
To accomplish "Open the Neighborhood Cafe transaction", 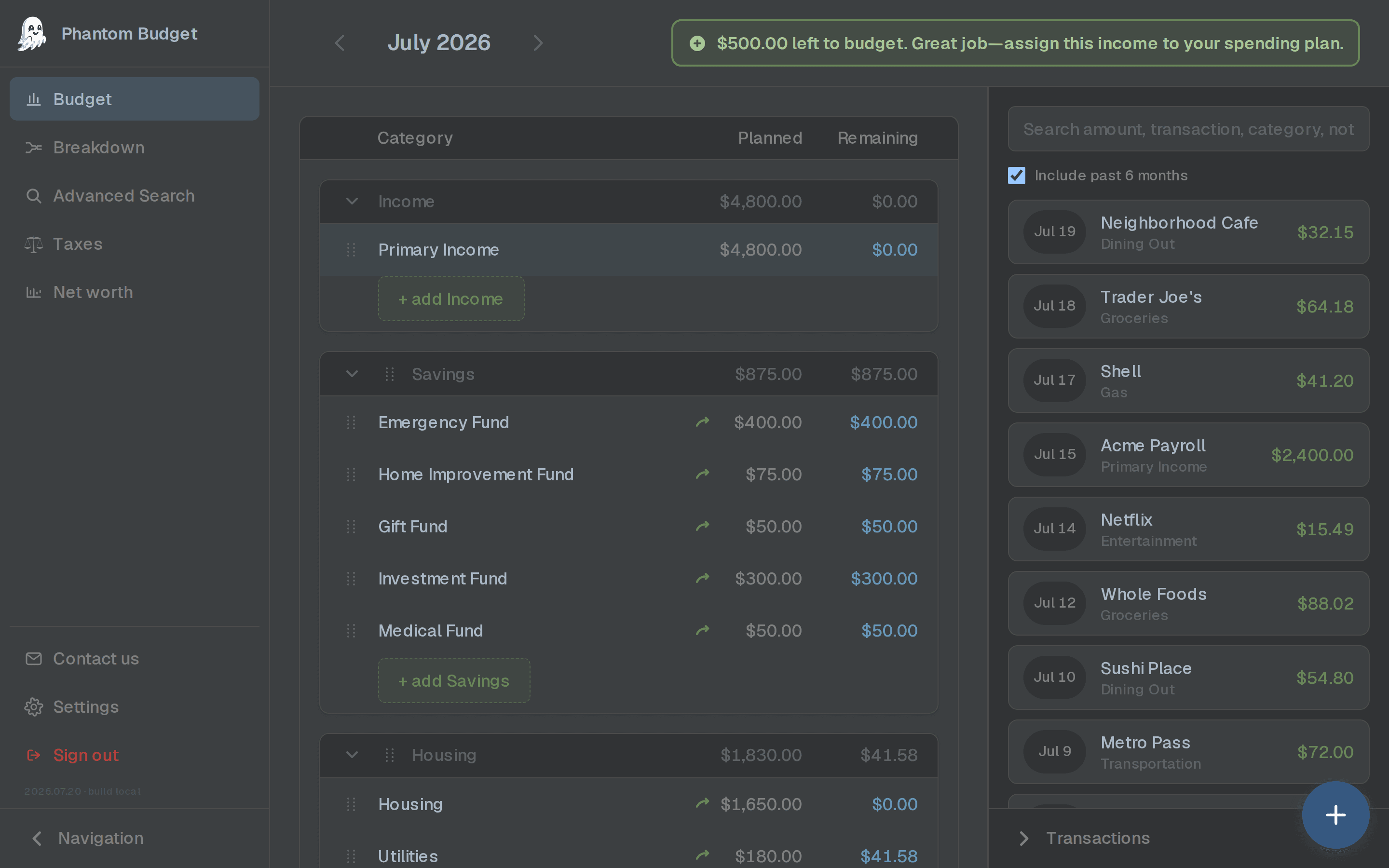I will (1188, 232).
